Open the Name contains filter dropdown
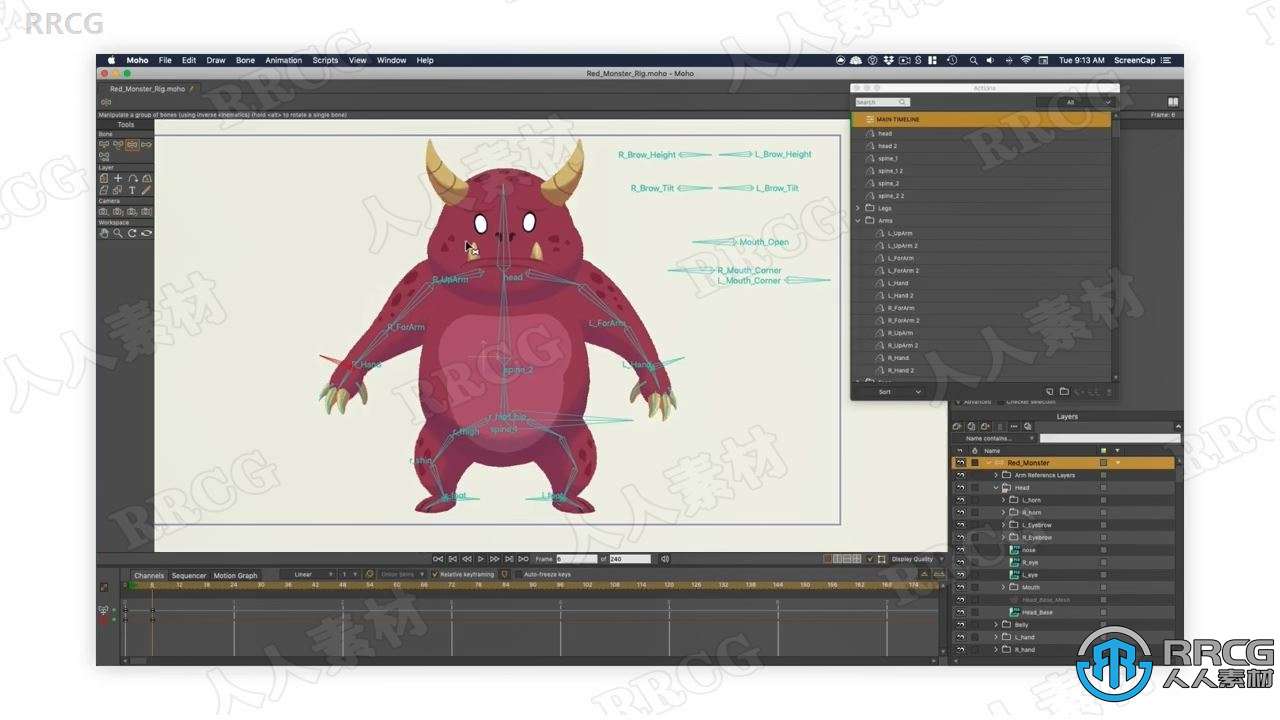1280x720 pixels. [x=994, y=438]
